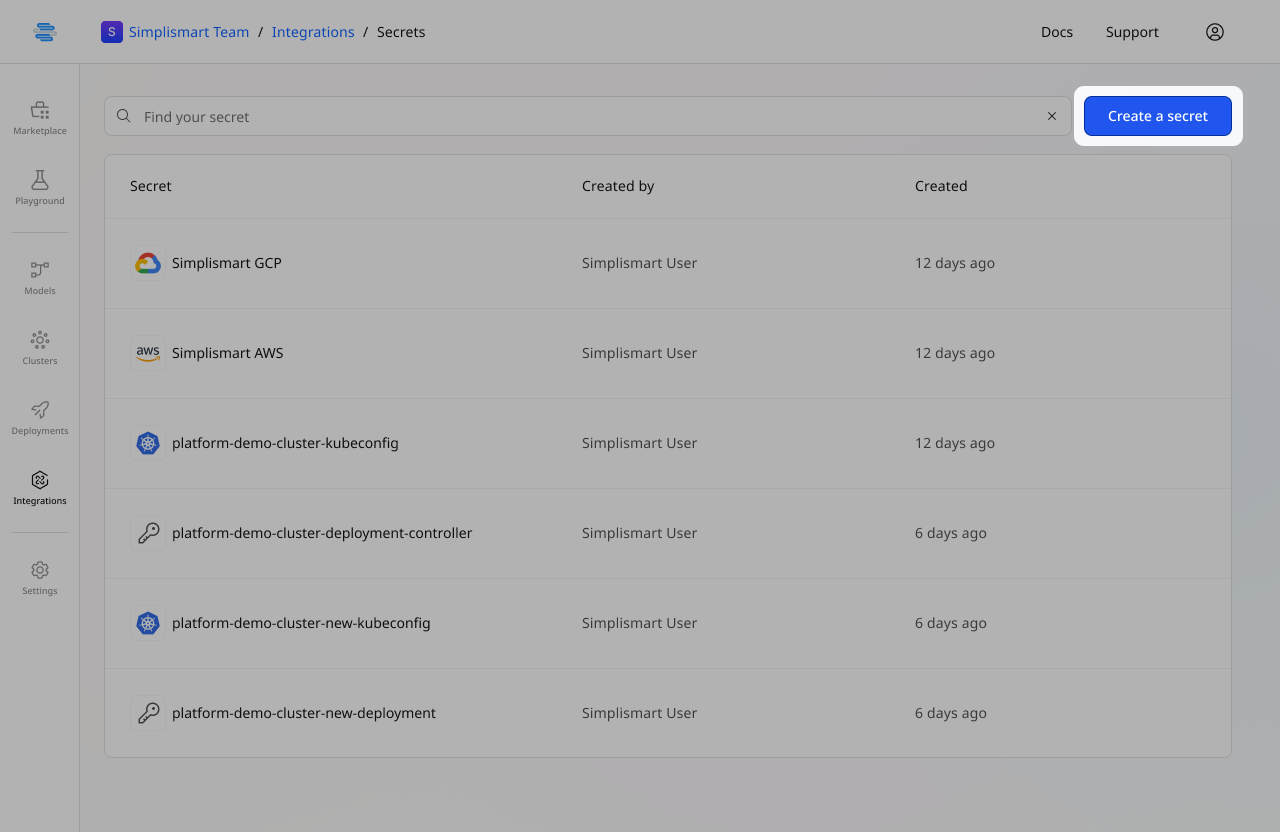Click 6 days ago in platform-demo-cluster-new-deployment row
Screen dimensions: 1280x832
[951, 713]
